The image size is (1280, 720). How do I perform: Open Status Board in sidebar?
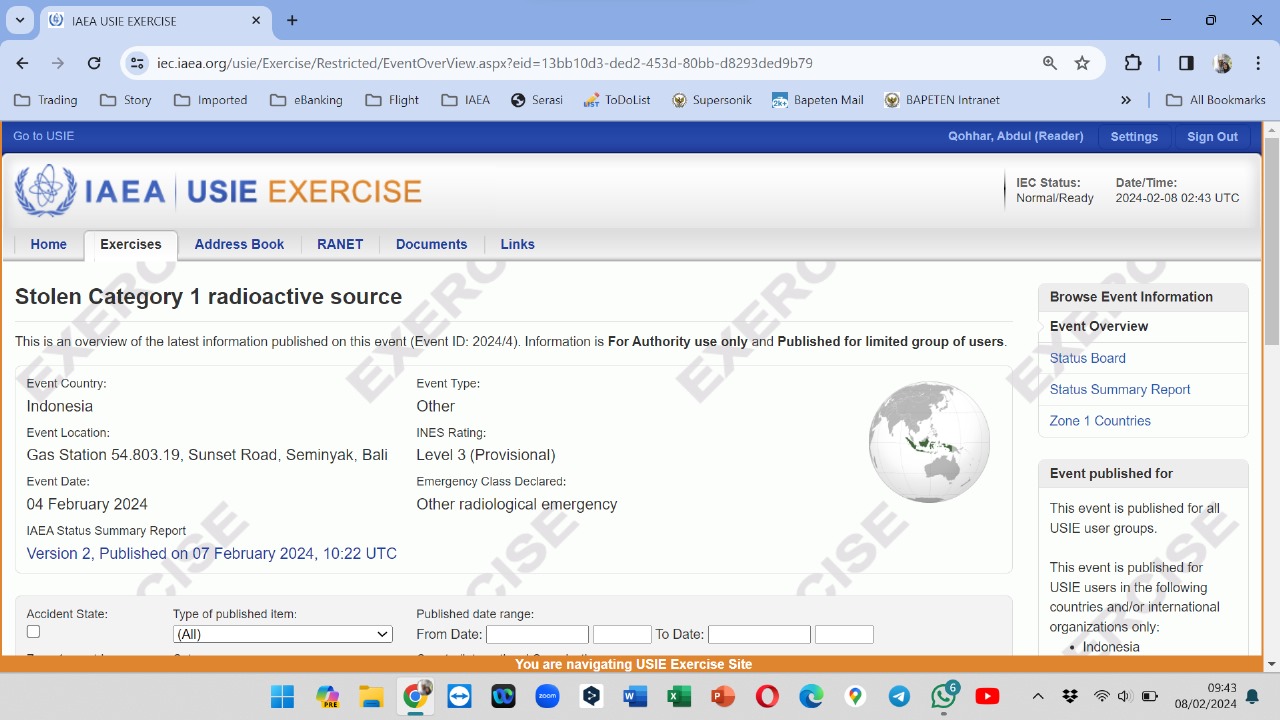[1088, 358]
